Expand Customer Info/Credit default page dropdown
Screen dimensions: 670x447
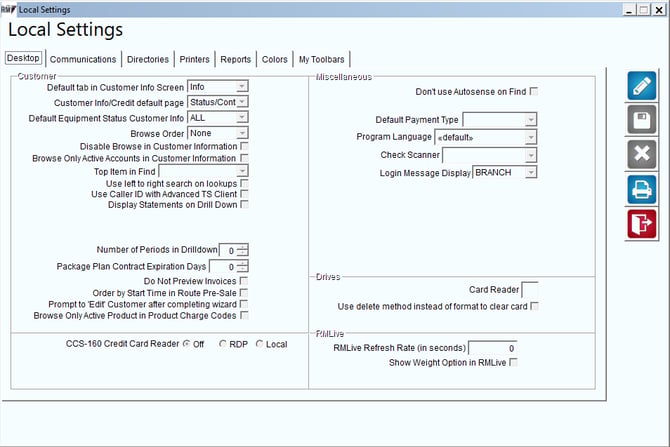click(242, 102)
